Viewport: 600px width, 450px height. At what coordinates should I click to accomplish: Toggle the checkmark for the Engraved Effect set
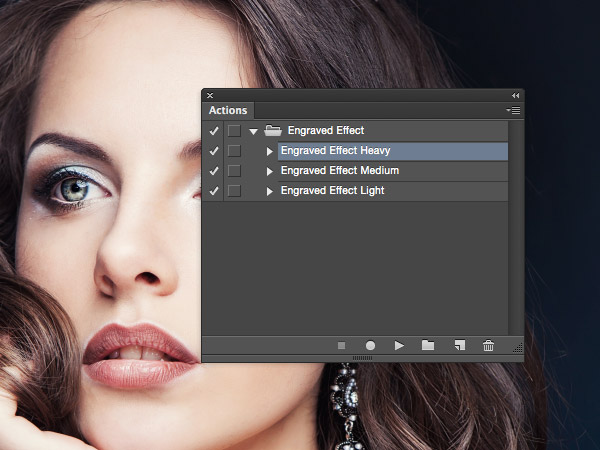coord(214,131)
